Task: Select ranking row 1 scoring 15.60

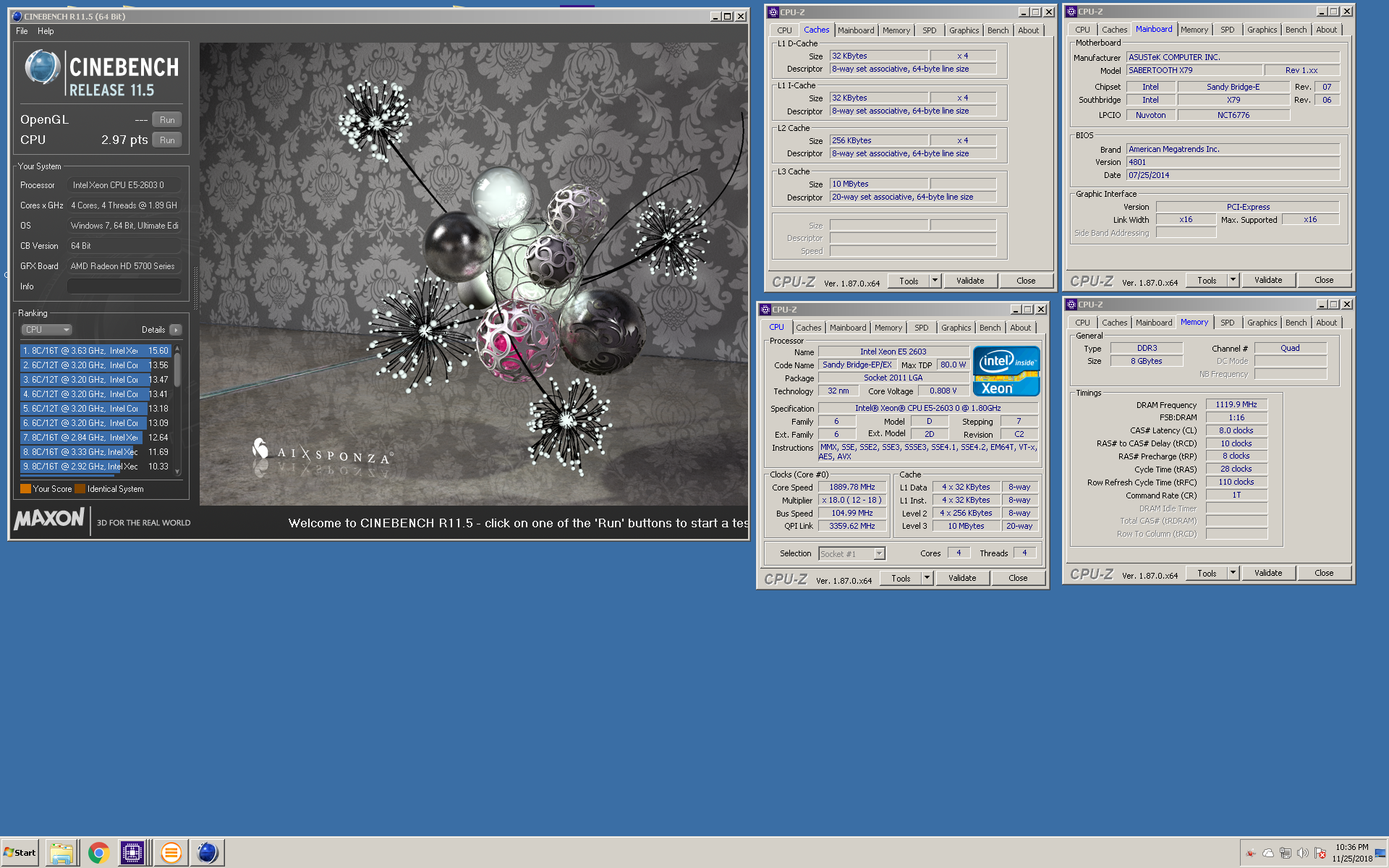Action: [x=95, y=351]
